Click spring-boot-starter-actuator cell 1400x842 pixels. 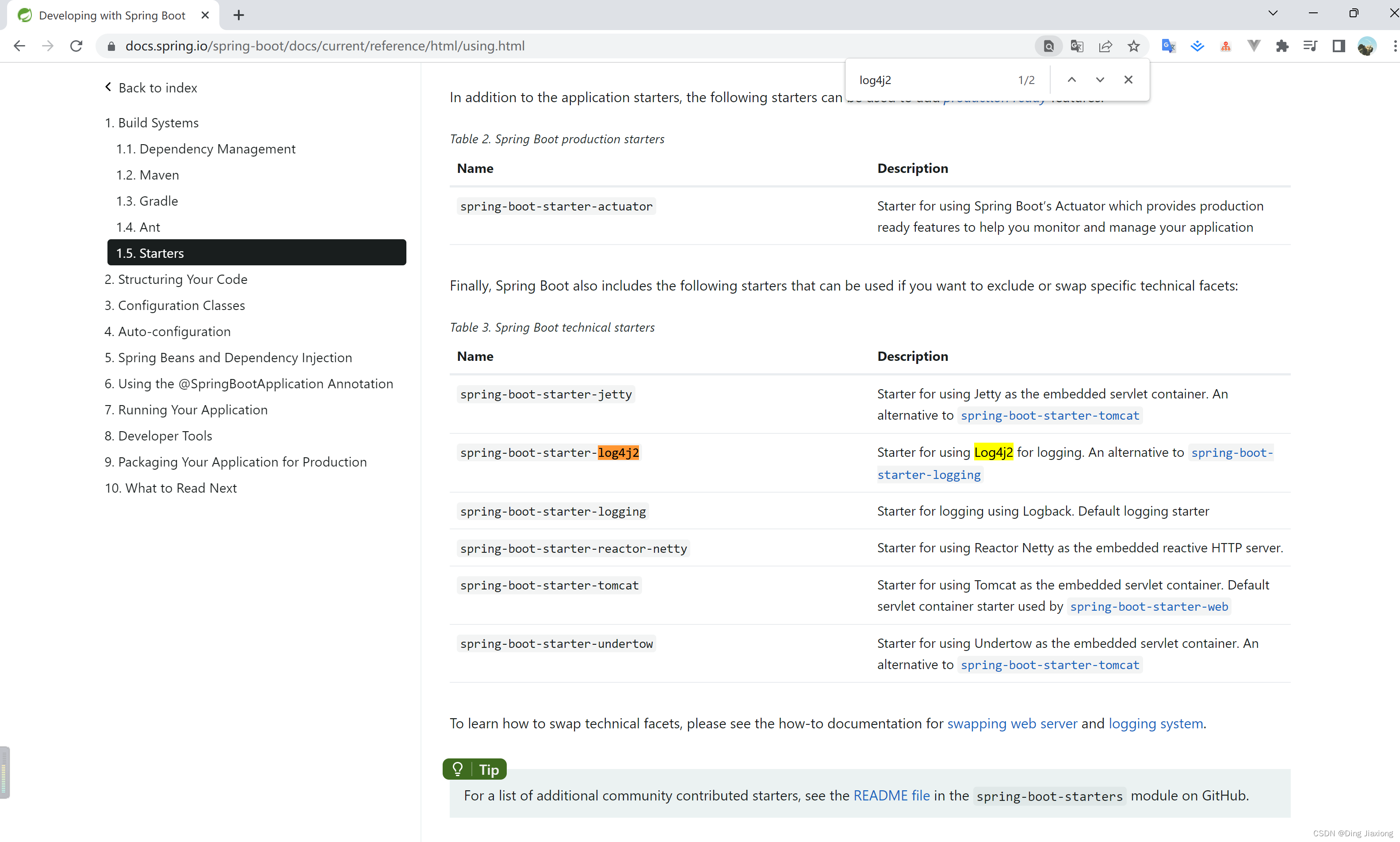click(556, 207)
